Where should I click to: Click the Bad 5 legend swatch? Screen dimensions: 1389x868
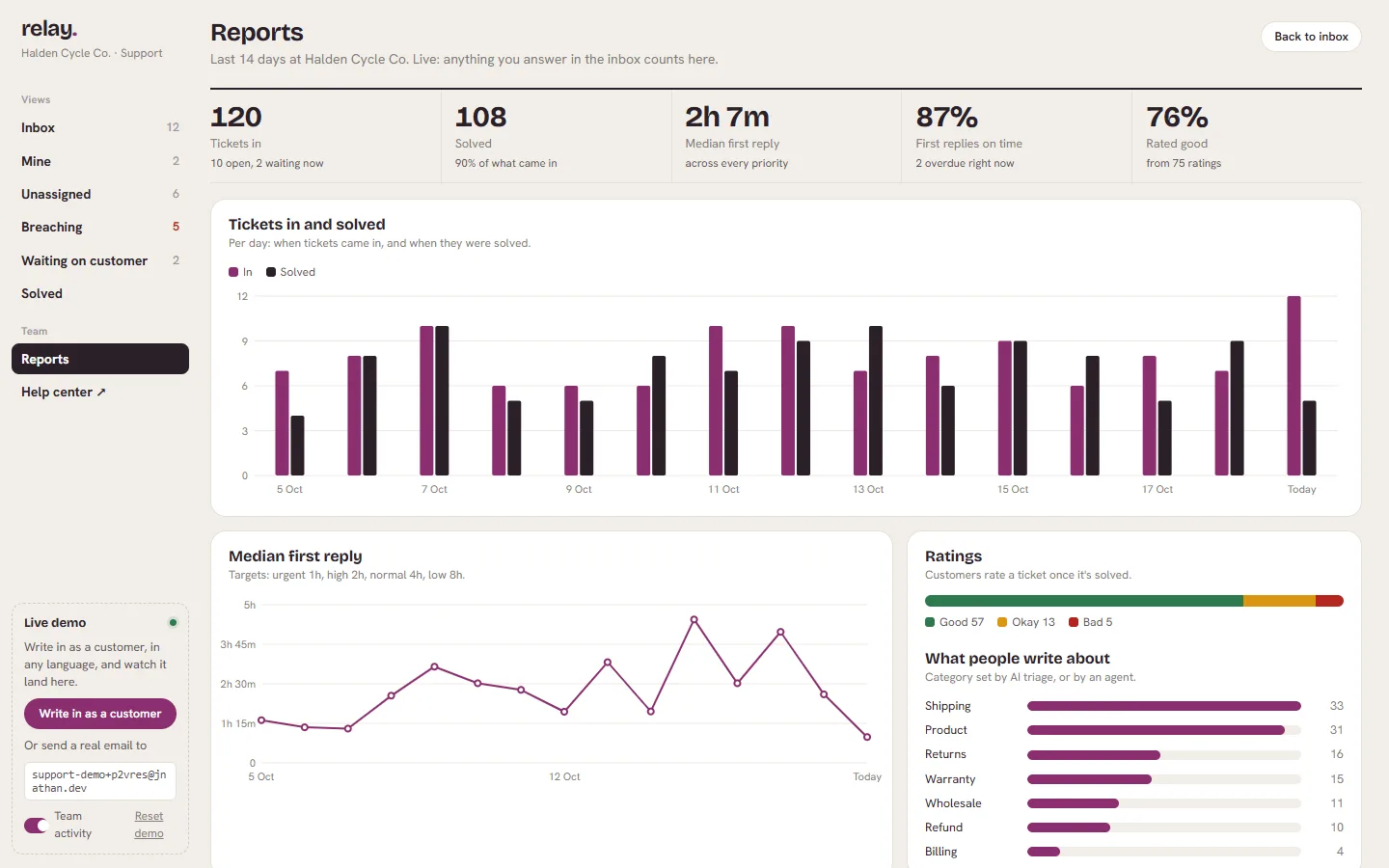tap(1074, 622)
